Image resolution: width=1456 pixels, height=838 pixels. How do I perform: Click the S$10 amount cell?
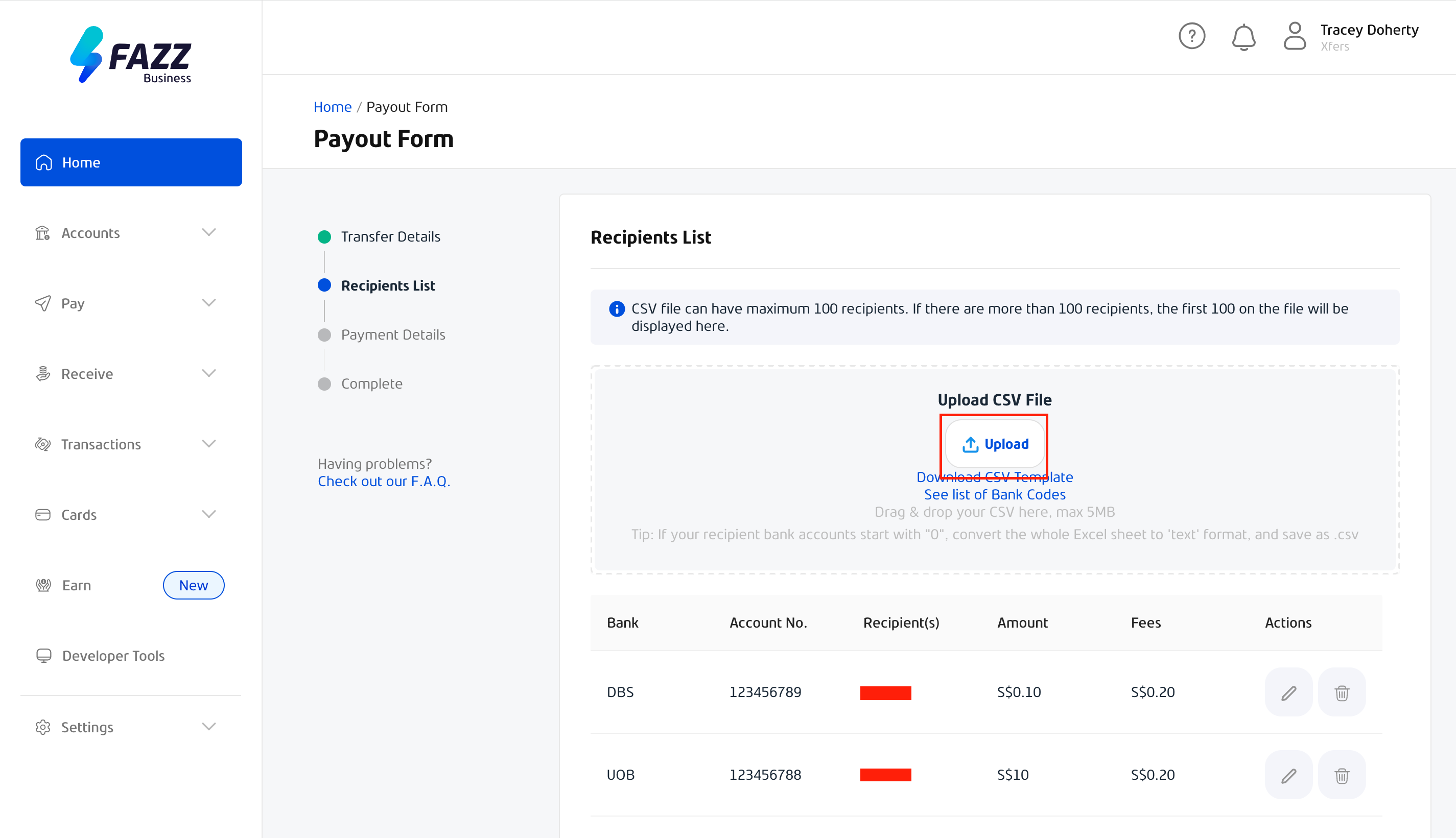pos(1013,775)
